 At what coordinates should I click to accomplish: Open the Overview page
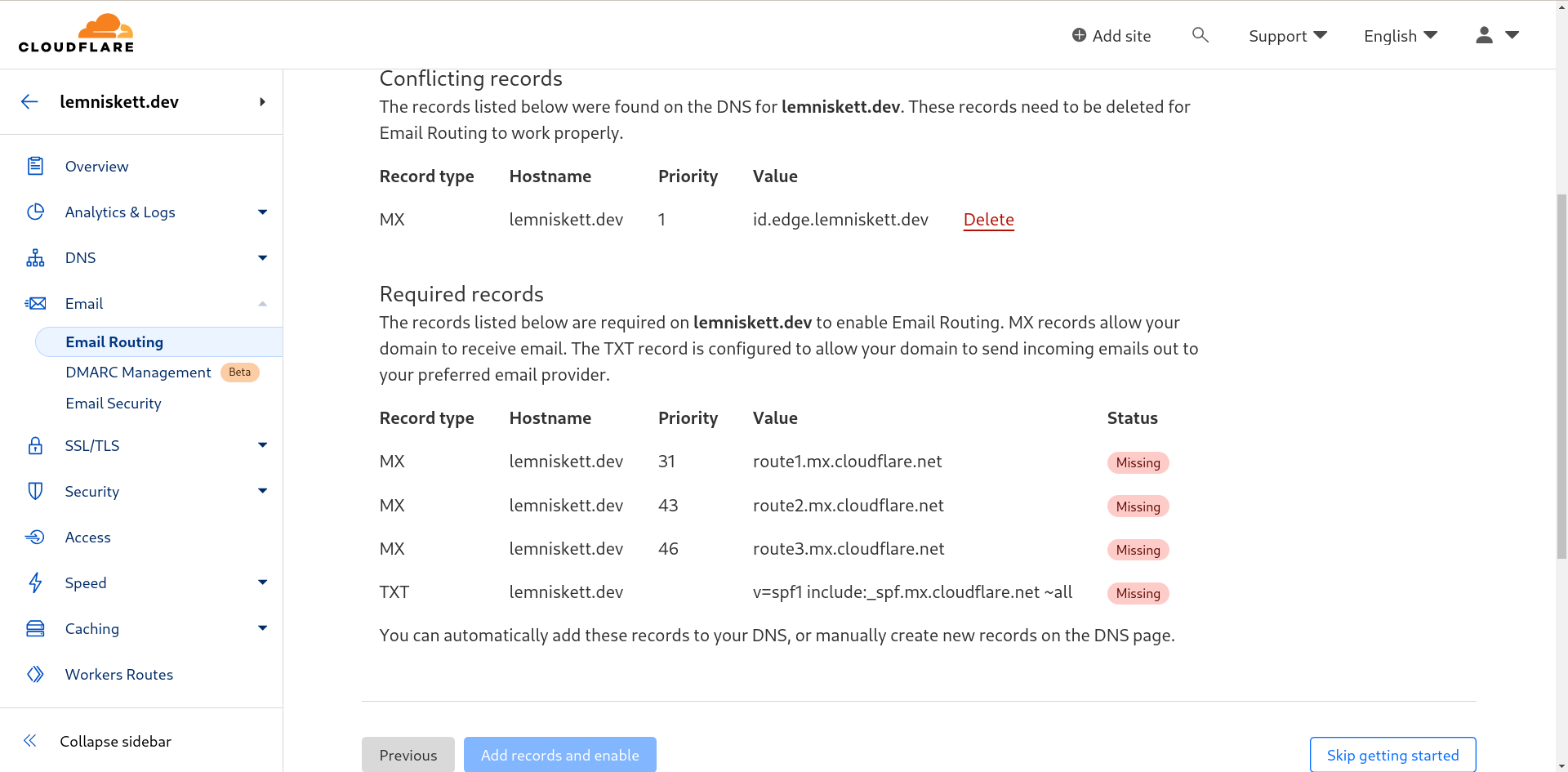click(96, 166)
